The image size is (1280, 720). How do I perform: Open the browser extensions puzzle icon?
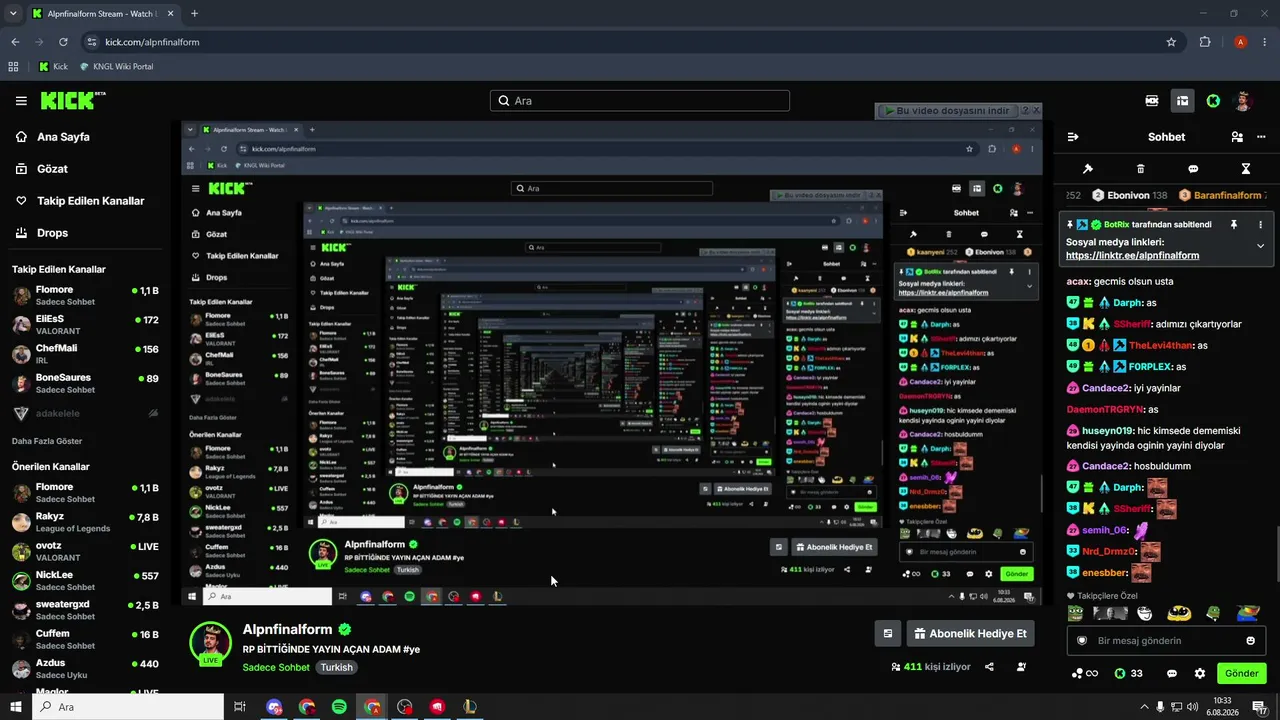1205,42
